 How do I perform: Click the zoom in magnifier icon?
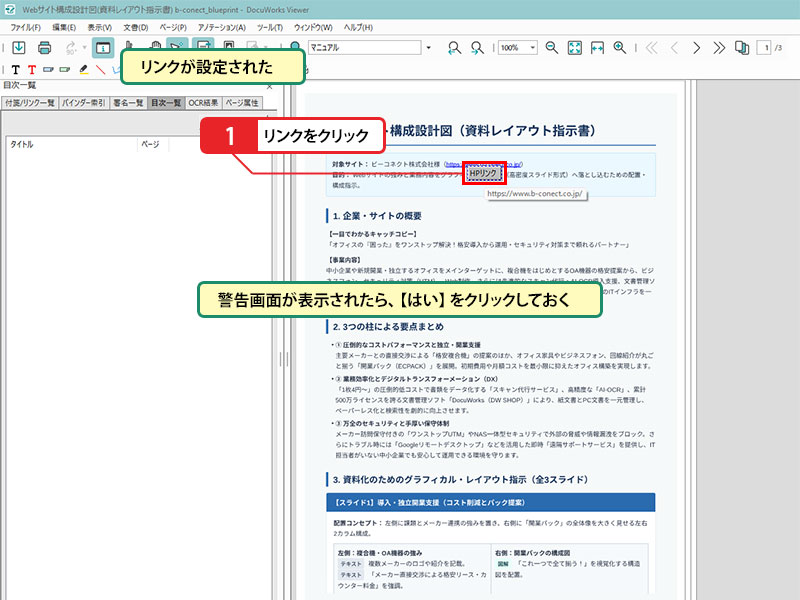619,47
